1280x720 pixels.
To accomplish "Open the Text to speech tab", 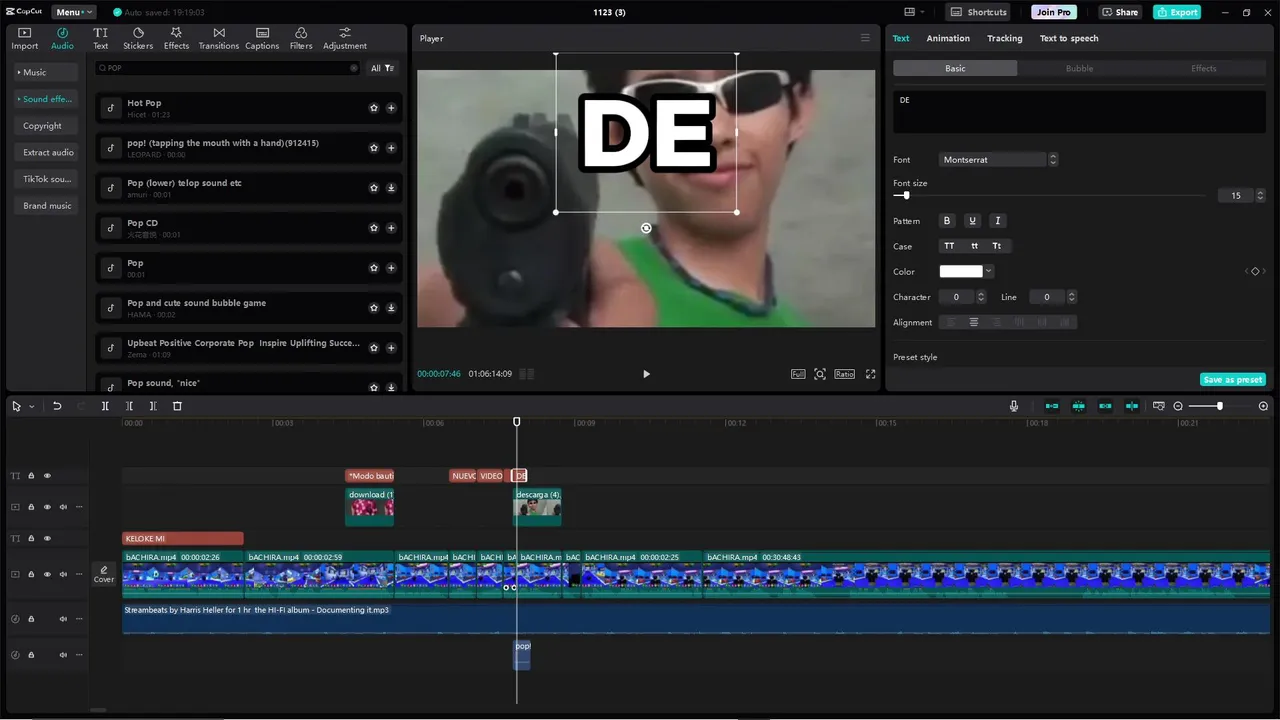I will 1069,38.
